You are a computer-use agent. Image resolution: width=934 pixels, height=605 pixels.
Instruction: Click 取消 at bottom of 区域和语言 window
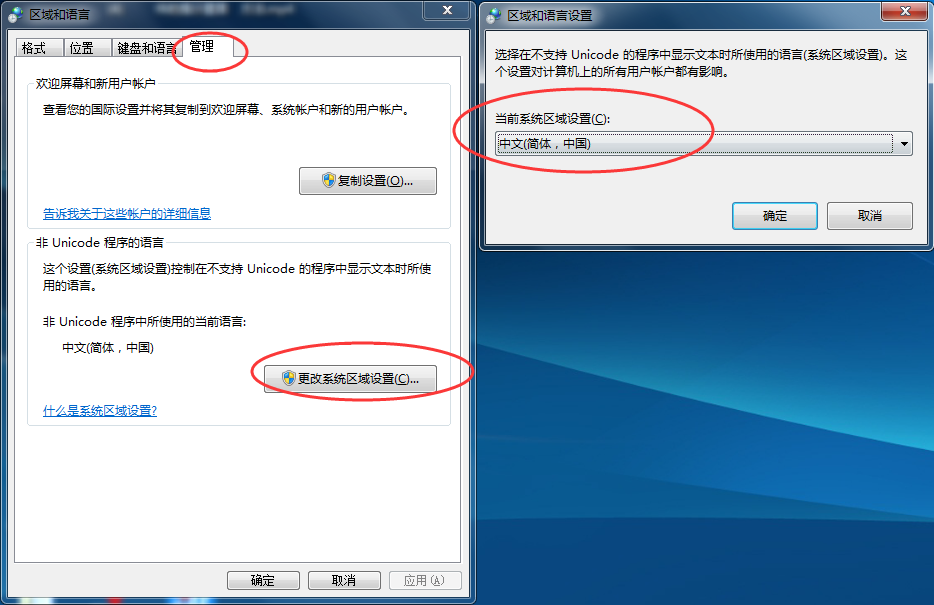[344, 580]
